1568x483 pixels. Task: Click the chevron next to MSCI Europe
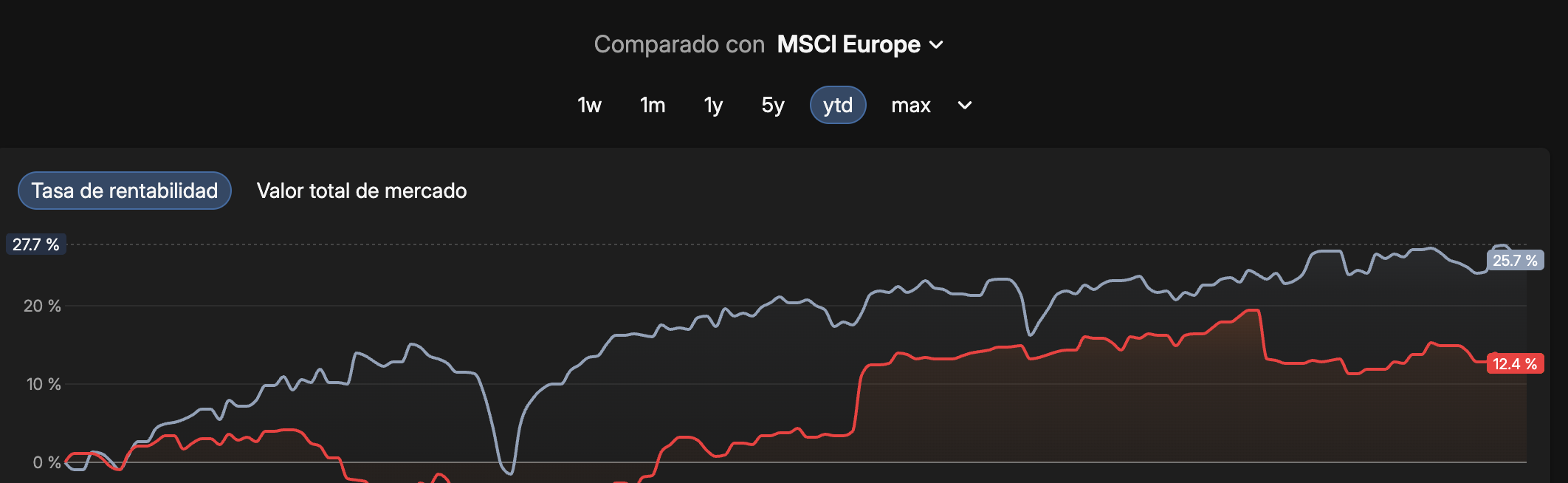click(936, 45)
